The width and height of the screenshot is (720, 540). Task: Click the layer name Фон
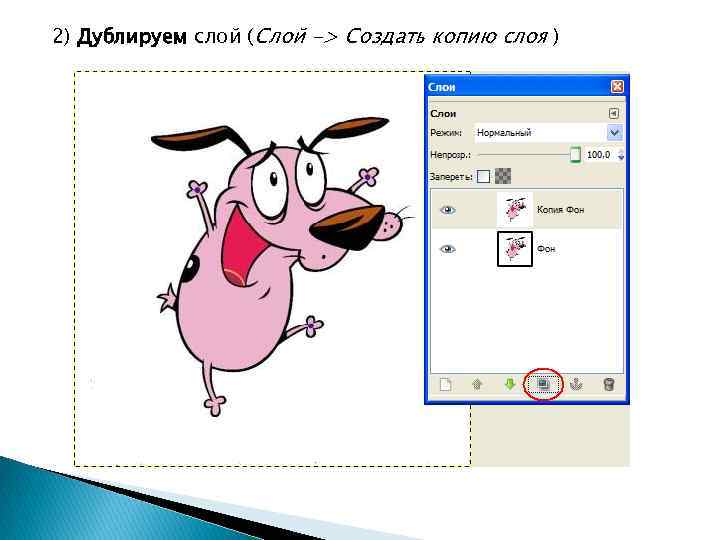pos(546,249)
